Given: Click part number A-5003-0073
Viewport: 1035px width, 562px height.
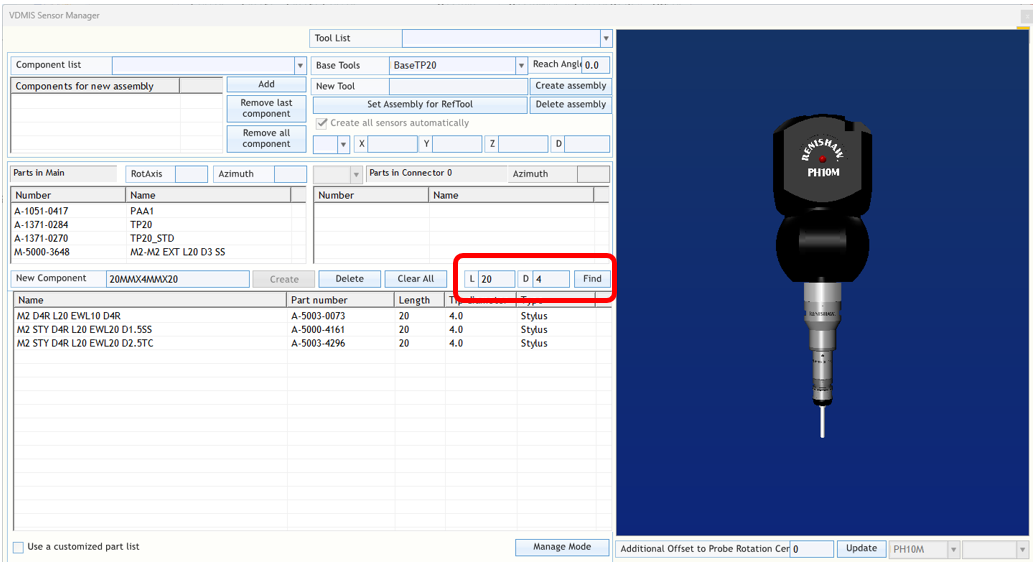Looking at the screenshot, I should (x=318, y=316).
